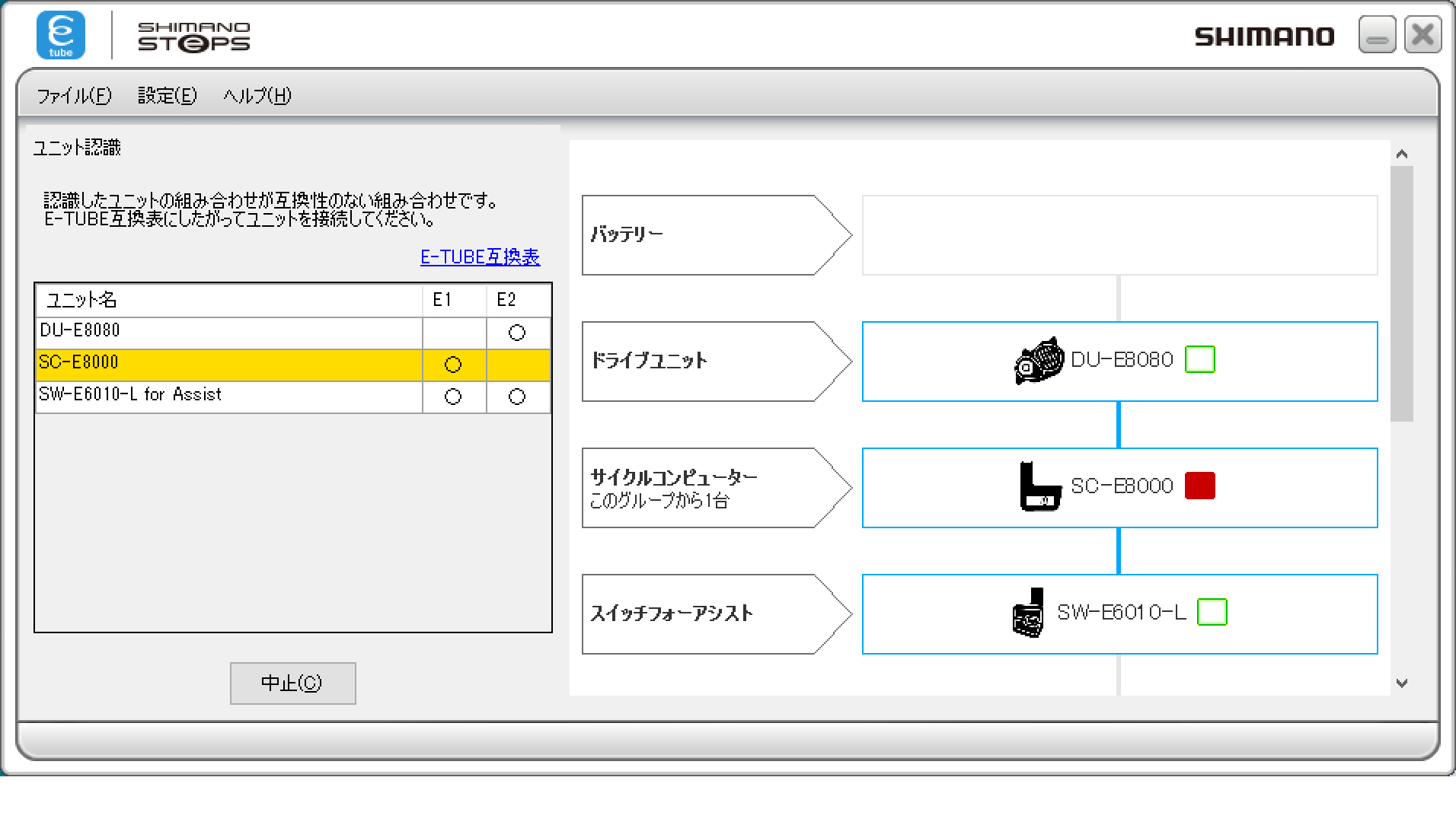This screenshot has height=822, width=1456.
Task: Click the green status box beside DU-E8080
Action: pyautogui.click(x=1199, y=359)
